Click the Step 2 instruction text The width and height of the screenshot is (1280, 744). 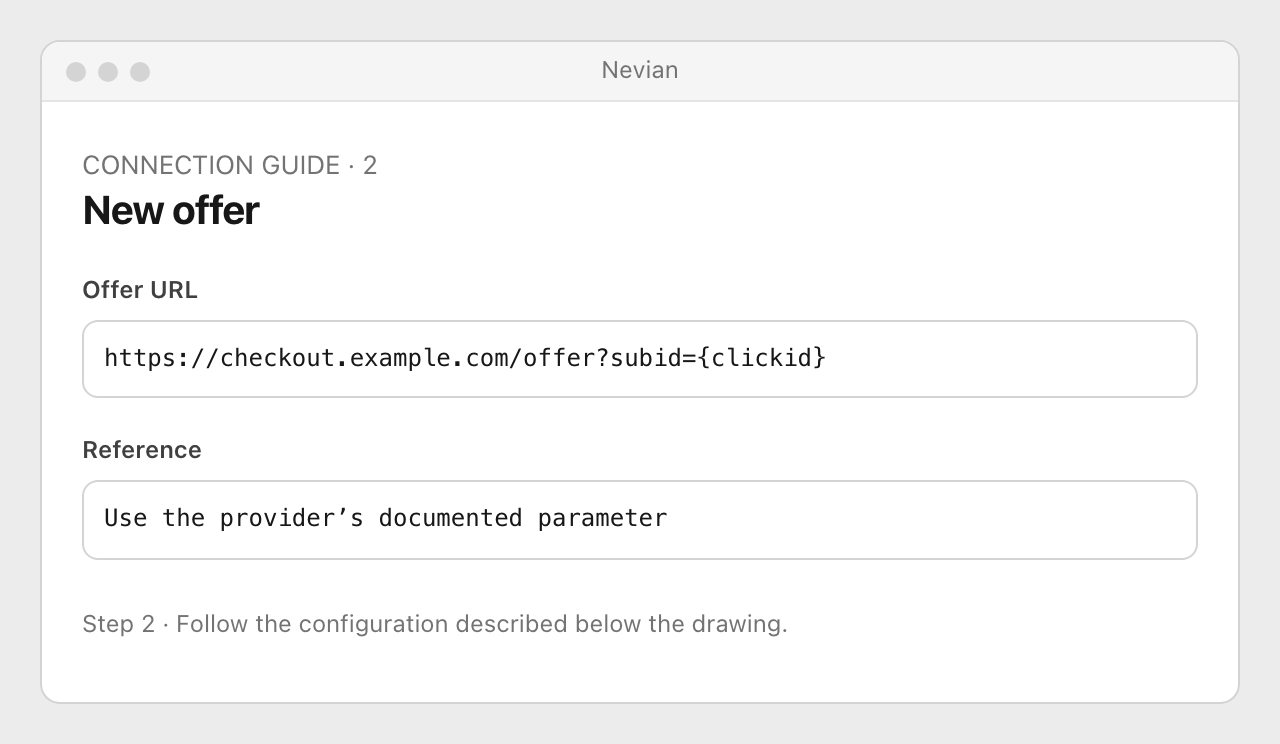coord(435,624)
